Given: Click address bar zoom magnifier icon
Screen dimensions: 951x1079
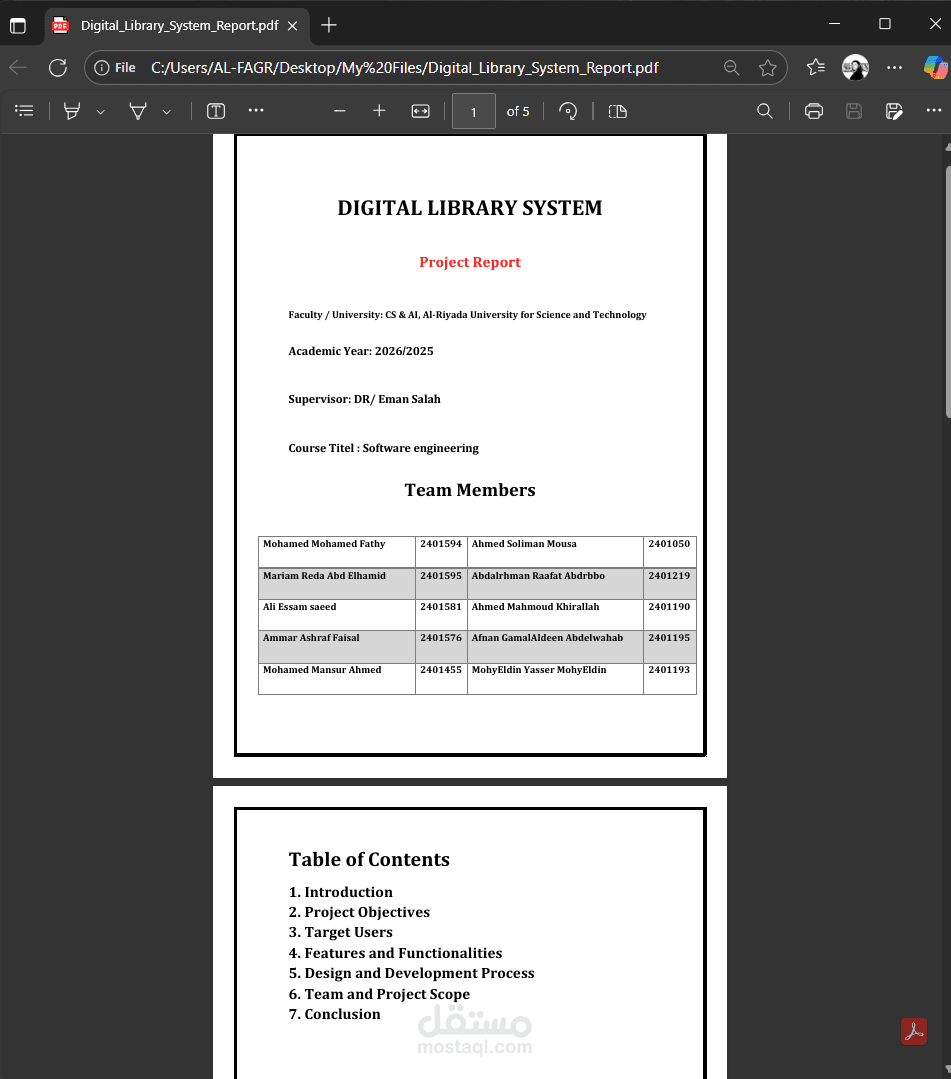Looking at the screenshot, I should tap(731, 67).
